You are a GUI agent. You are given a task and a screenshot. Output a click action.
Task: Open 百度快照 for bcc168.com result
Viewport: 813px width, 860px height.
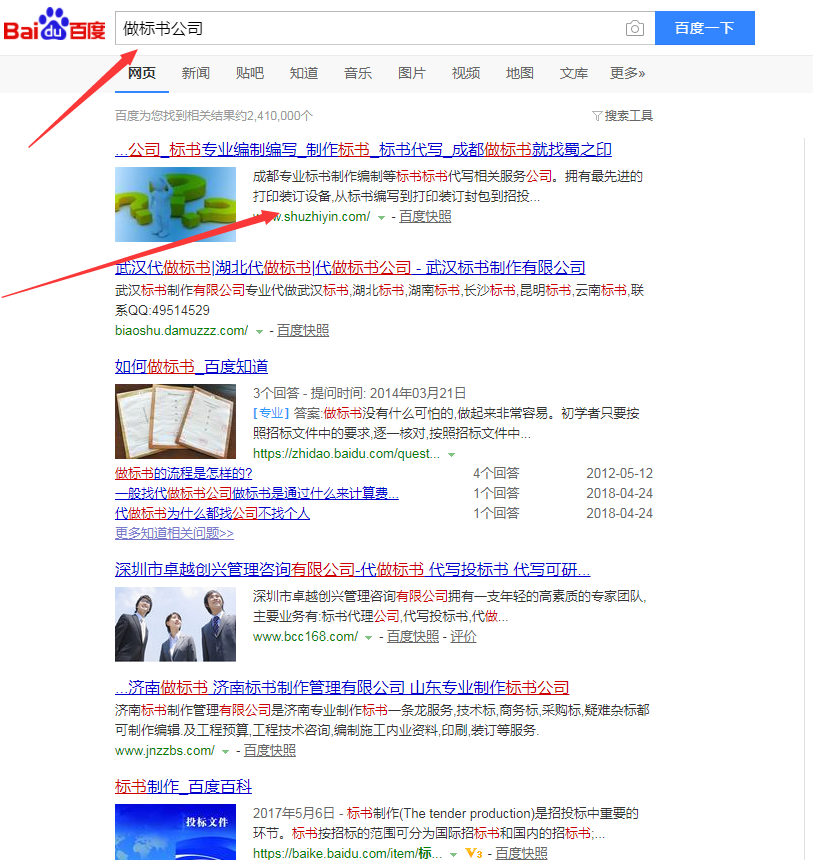pos(413,637)
